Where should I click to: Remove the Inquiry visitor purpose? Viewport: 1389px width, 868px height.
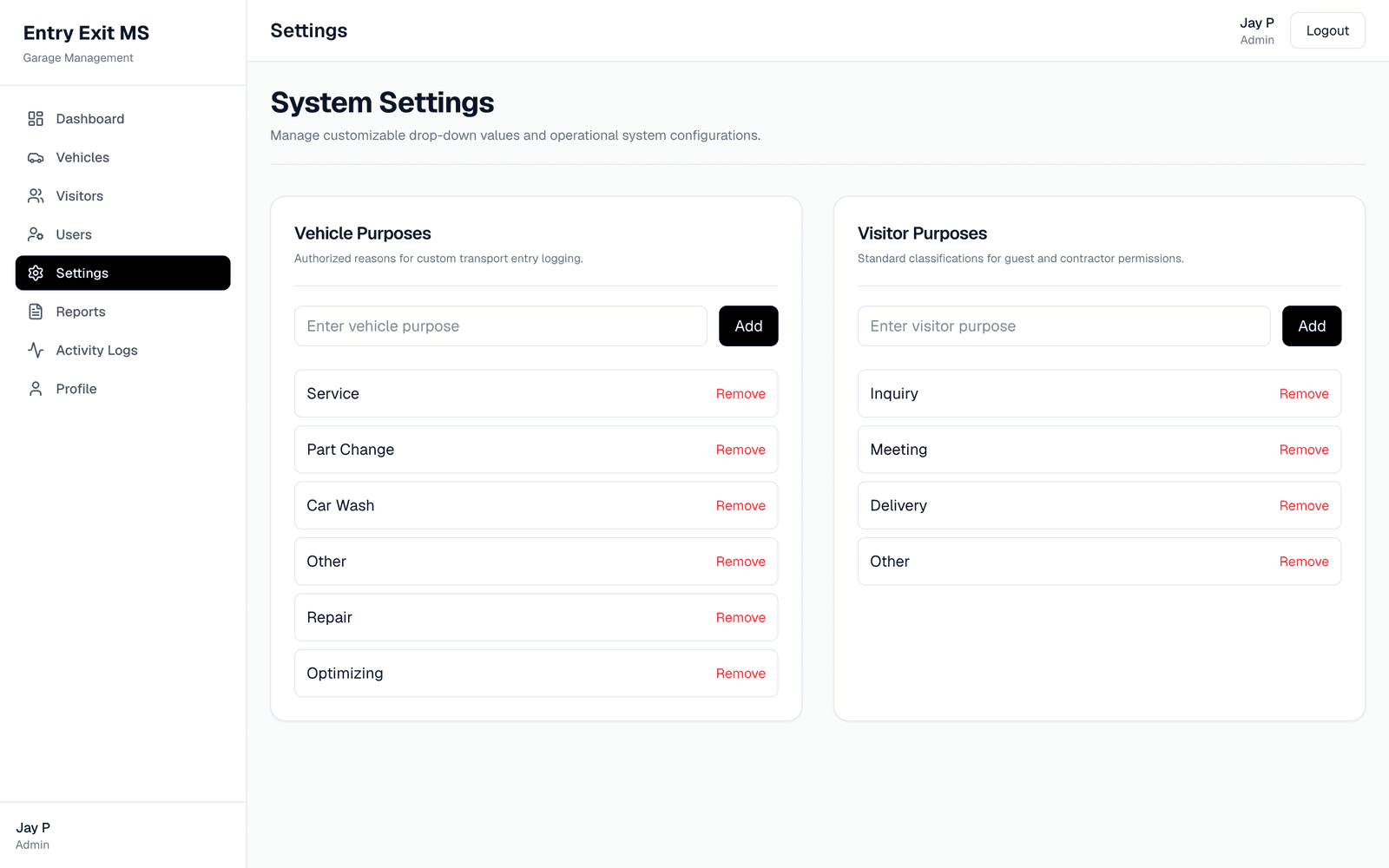click(x=1304, y=394)
